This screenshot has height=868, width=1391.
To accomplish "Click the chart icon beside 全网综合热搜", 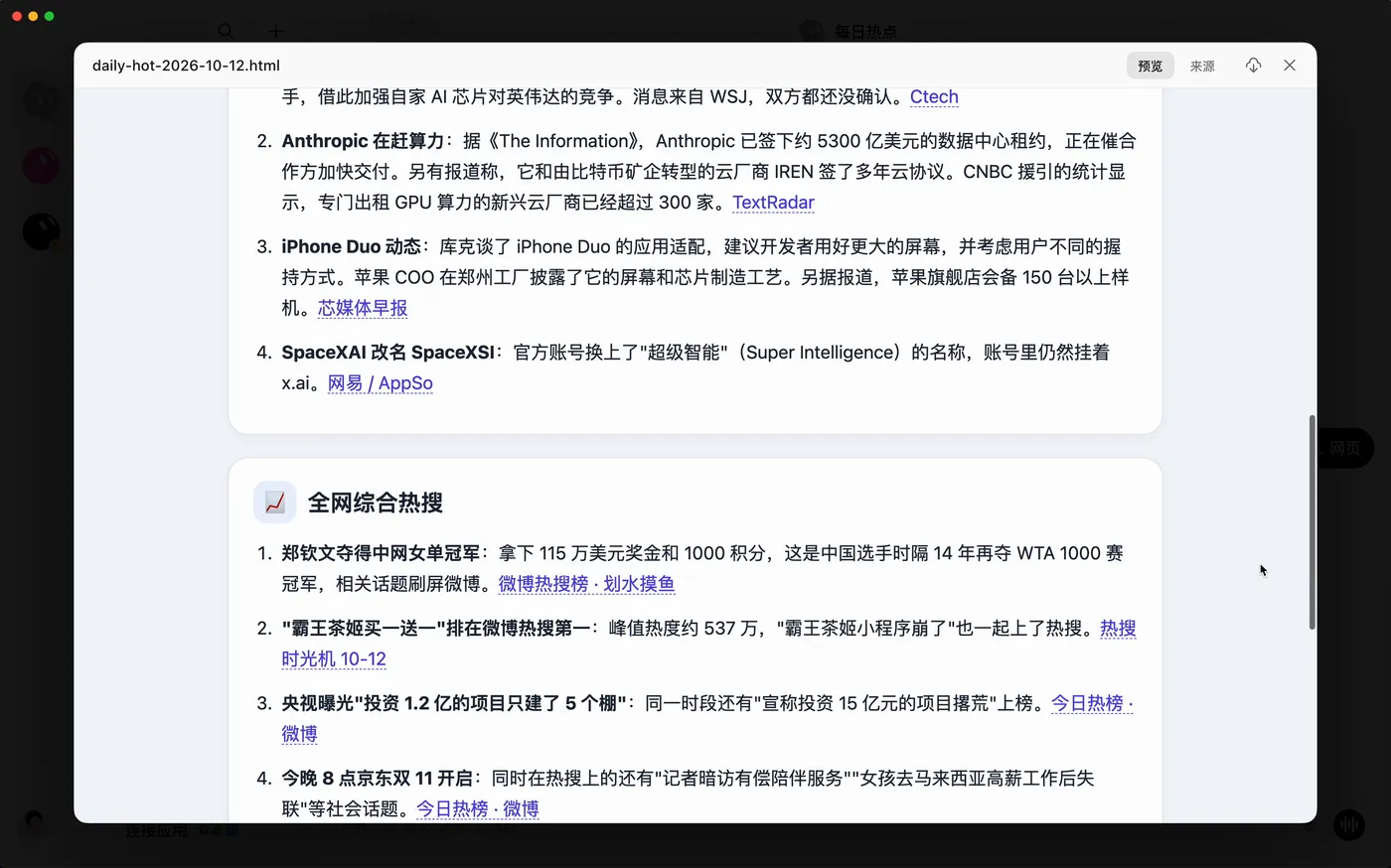I will [x=274, y=503].
